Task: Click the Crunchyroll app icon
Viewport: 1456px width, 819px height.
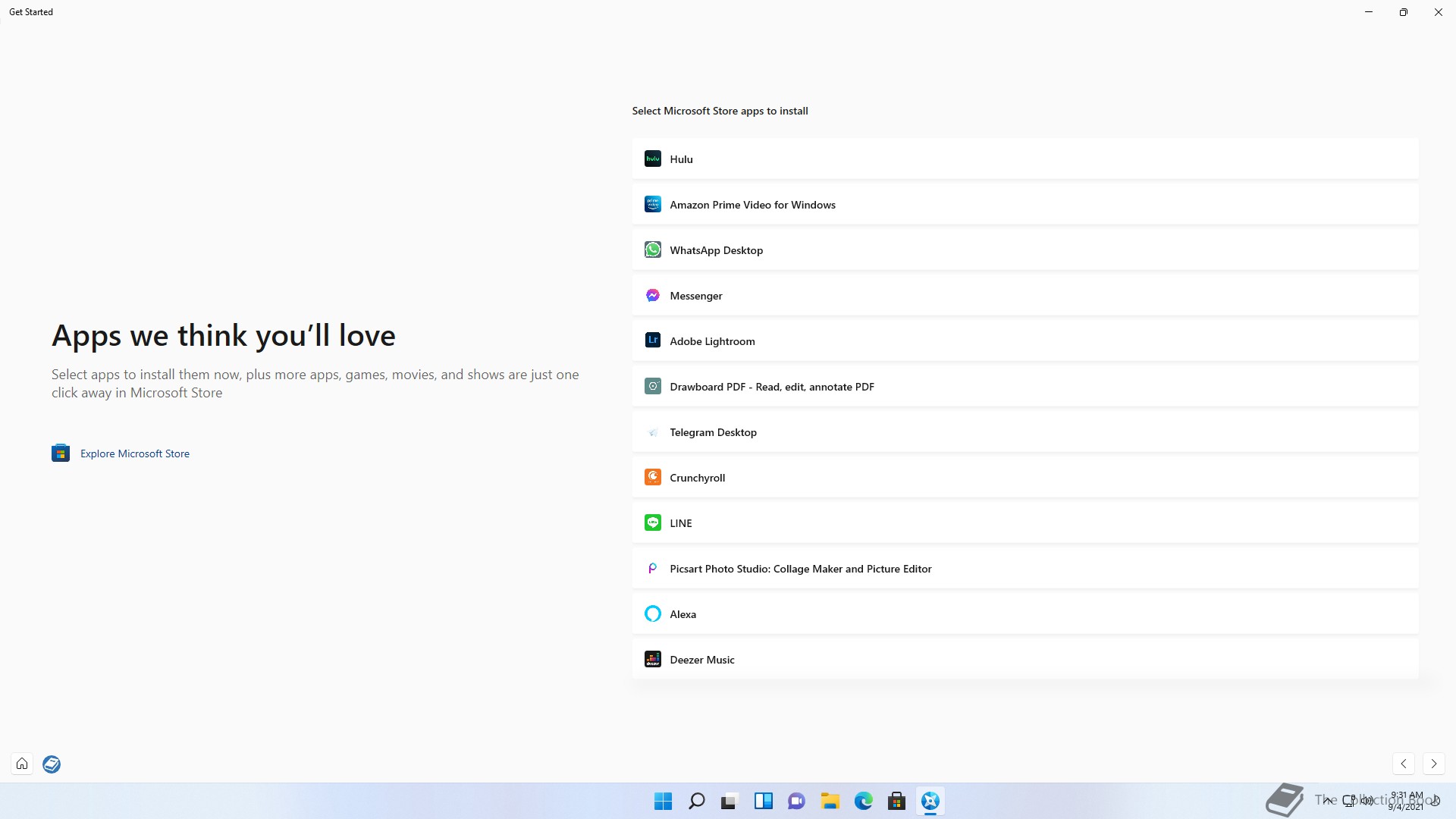Action: point(652,477)
